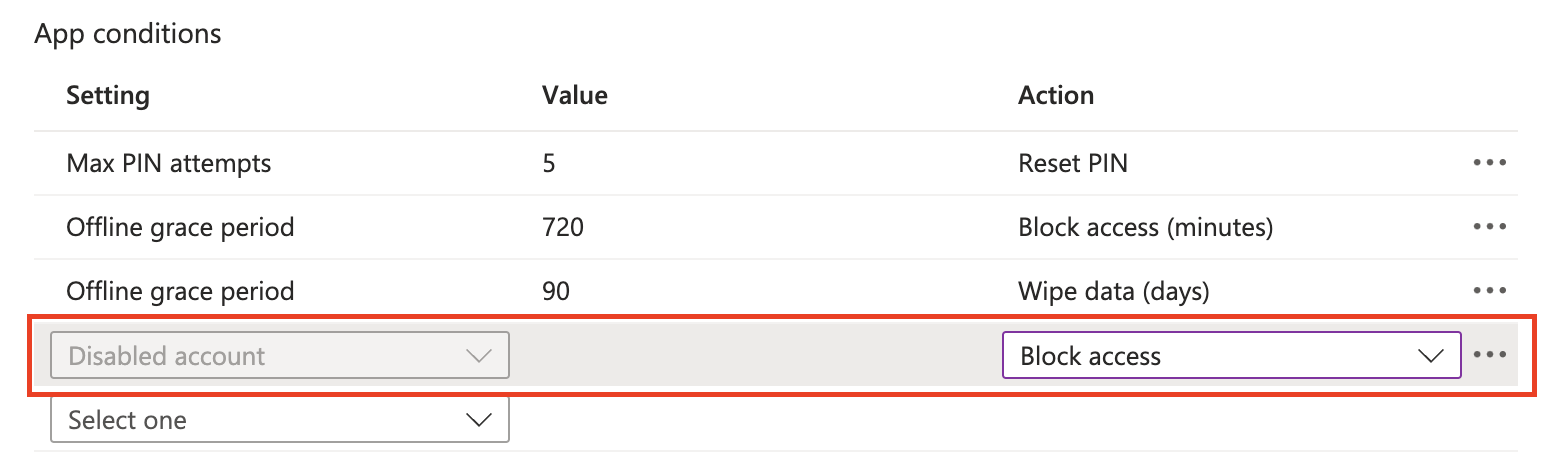Click the App conditions section heading
The image size is (1550, 476).
[128, 34]
